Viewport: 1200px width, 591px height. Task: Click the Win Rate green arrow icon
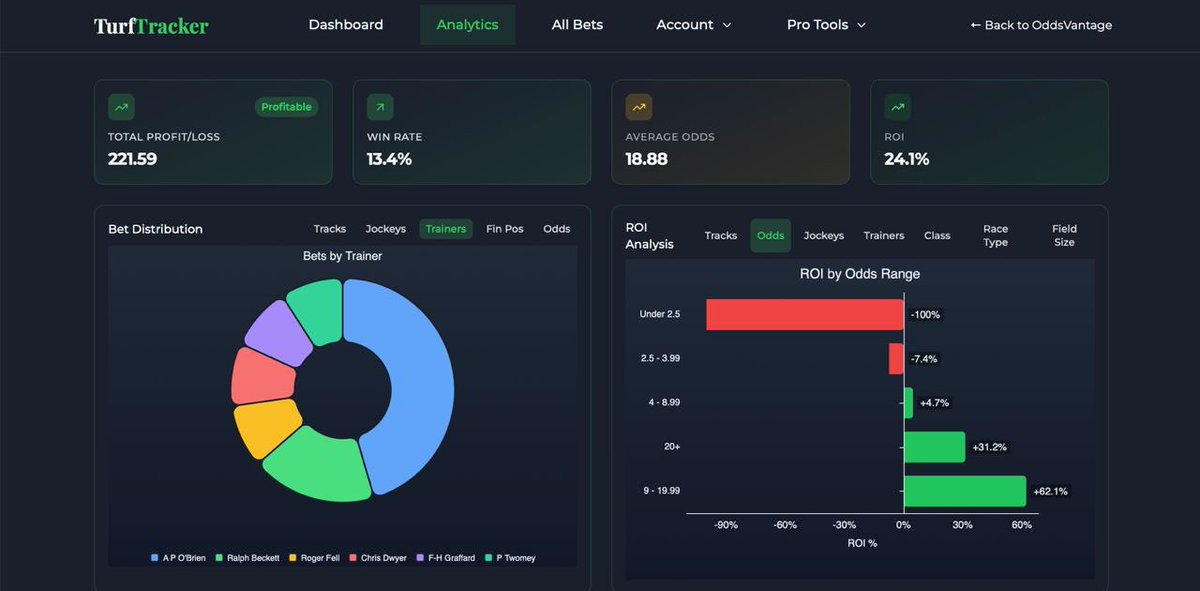tap(380, 107)
